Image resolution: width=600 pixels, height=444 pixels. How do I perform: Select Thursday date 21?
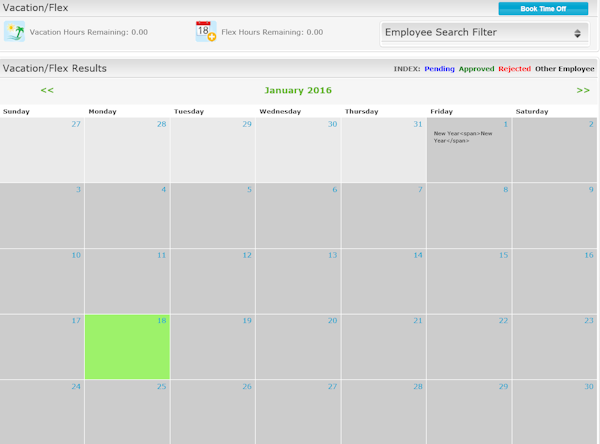[x=383, y=347]
